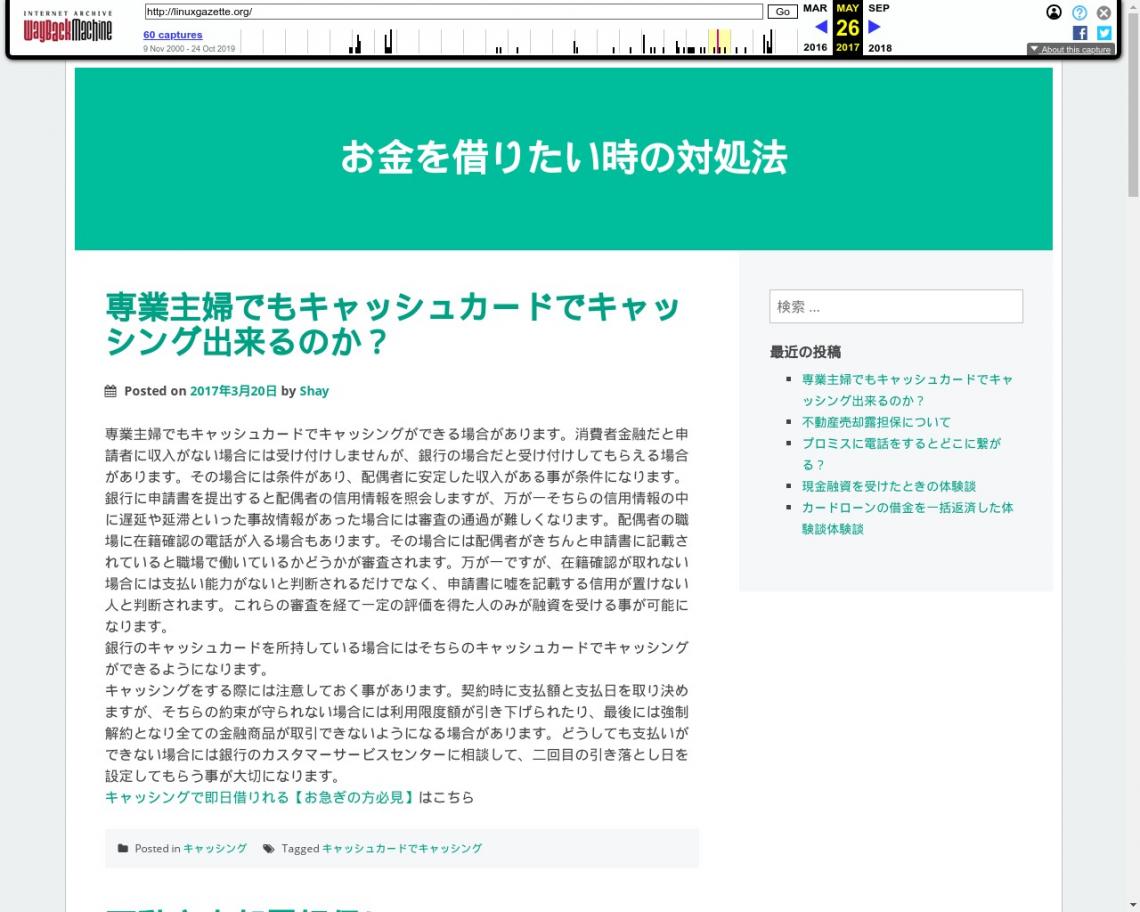
Task: Open post title 専業主婦でもキャッシュカードでキャッシング出来るのか？
Action: tap(393, 324)
